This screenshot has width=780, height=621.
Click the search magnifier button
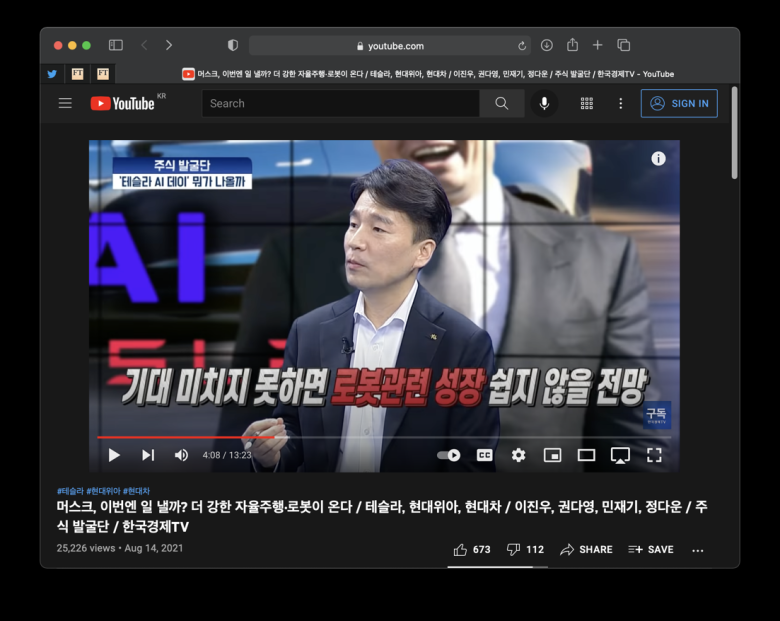tap(502, 104)
